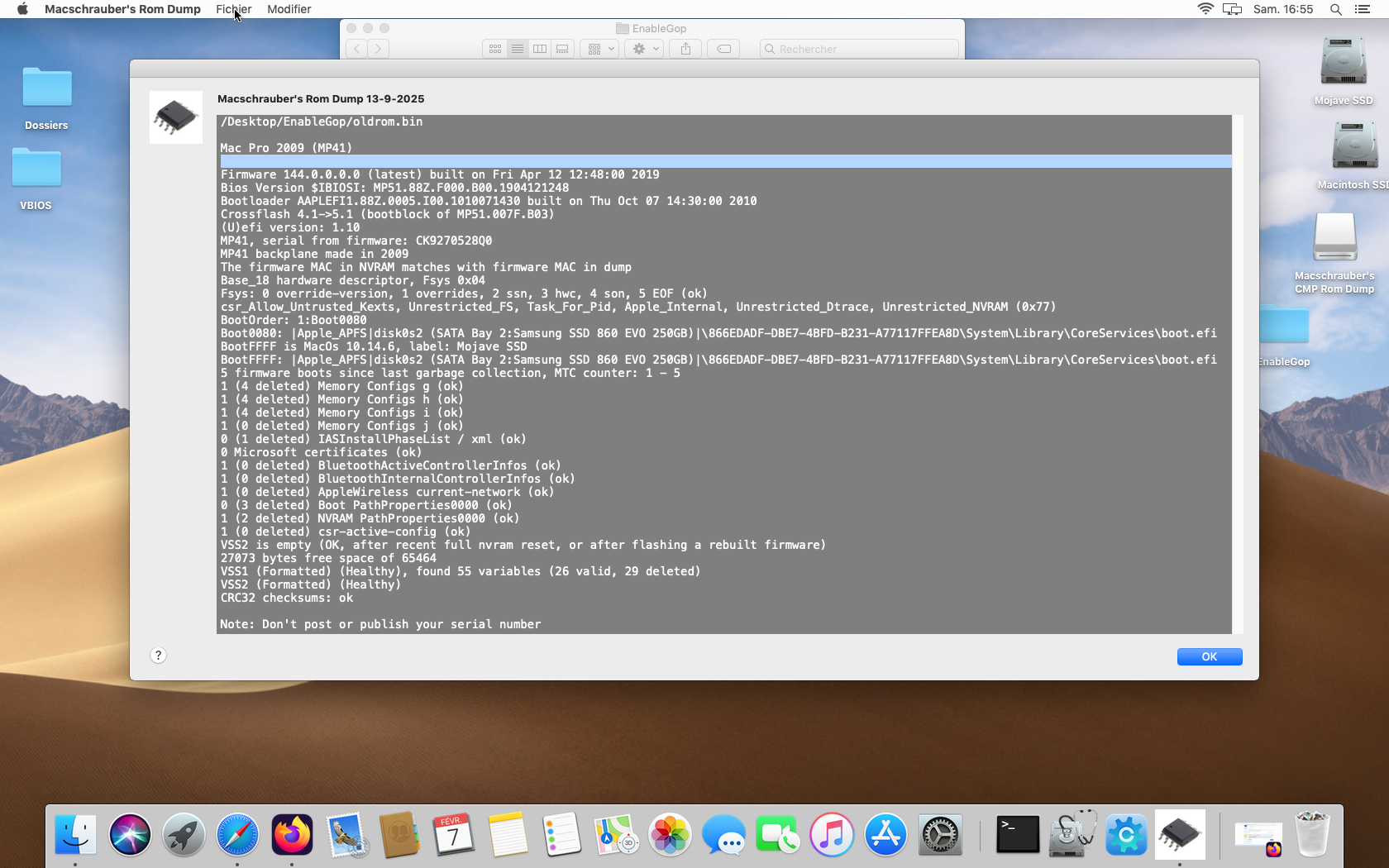Open the Trash in the dock
Viewport: 1389px width, 868px height.
1312,834
